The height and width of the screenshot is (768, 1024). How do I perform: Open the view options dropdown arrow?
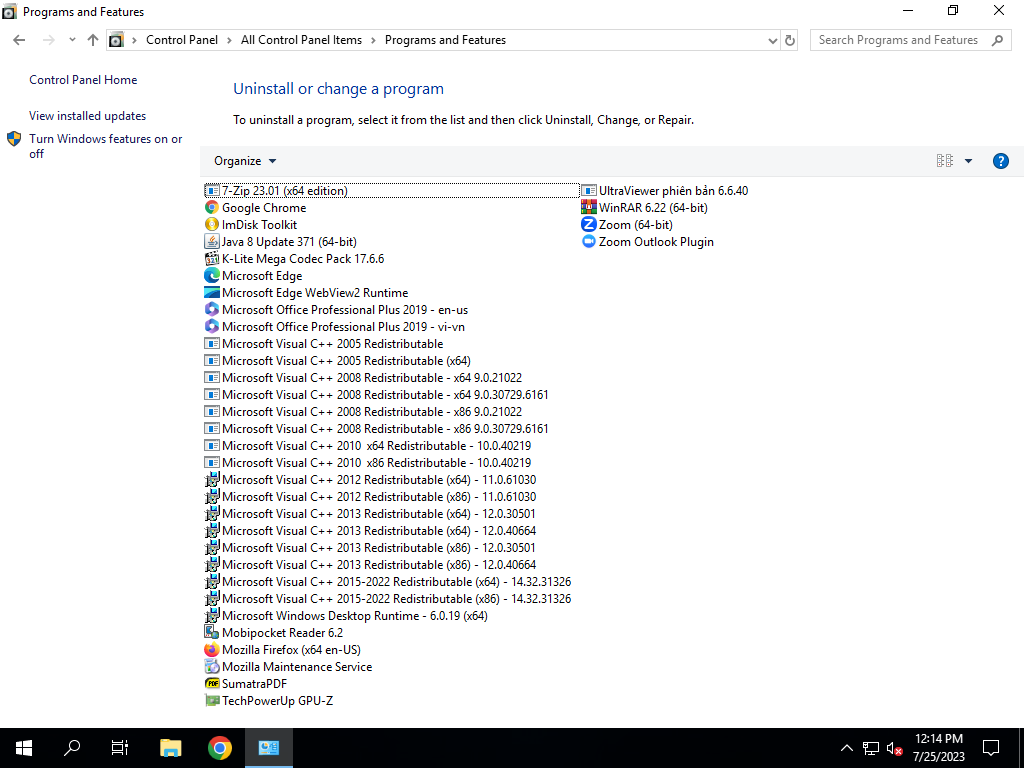(x=968, y=161)
